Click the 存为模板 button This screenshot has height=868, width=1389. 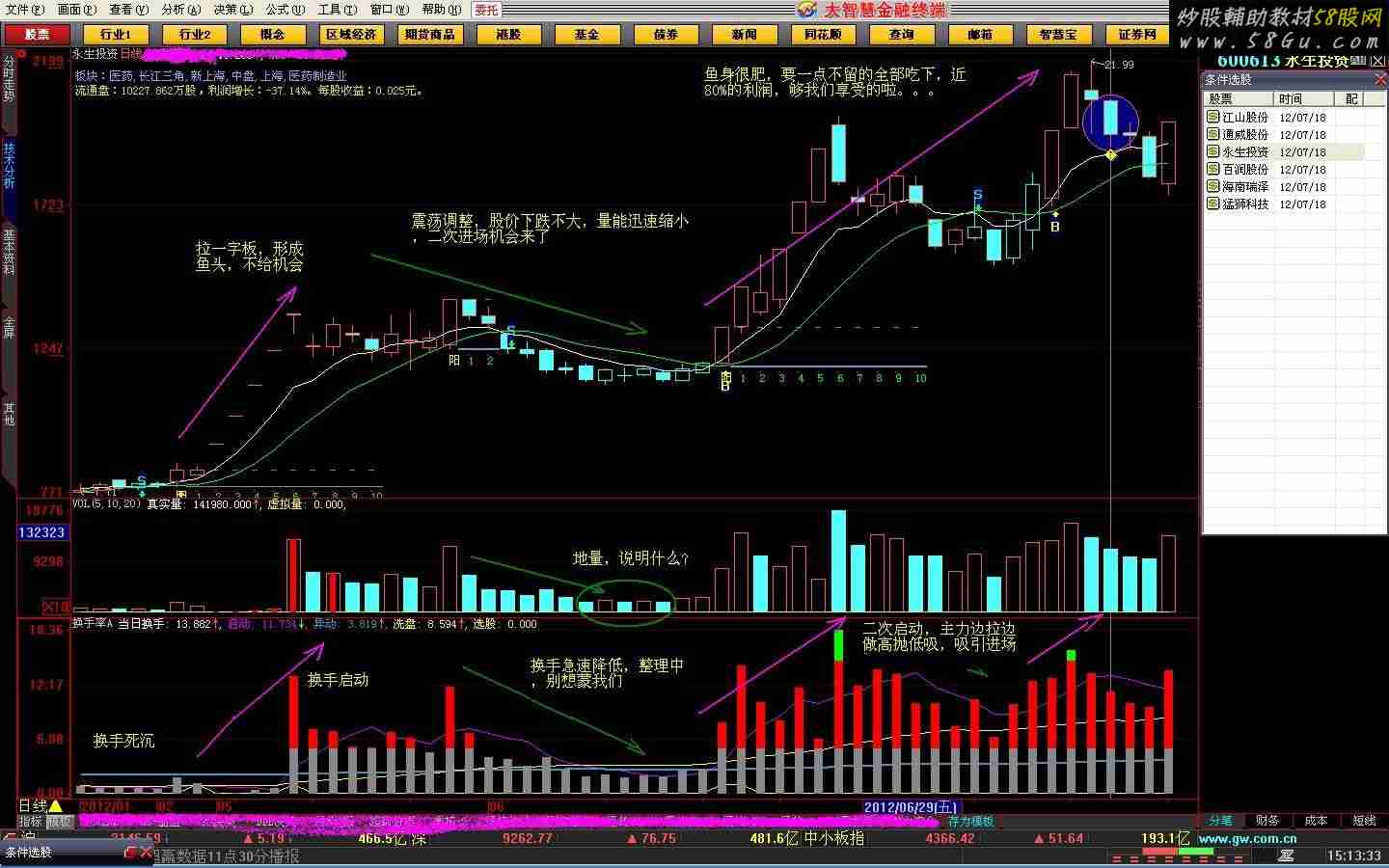click(970, 822)
